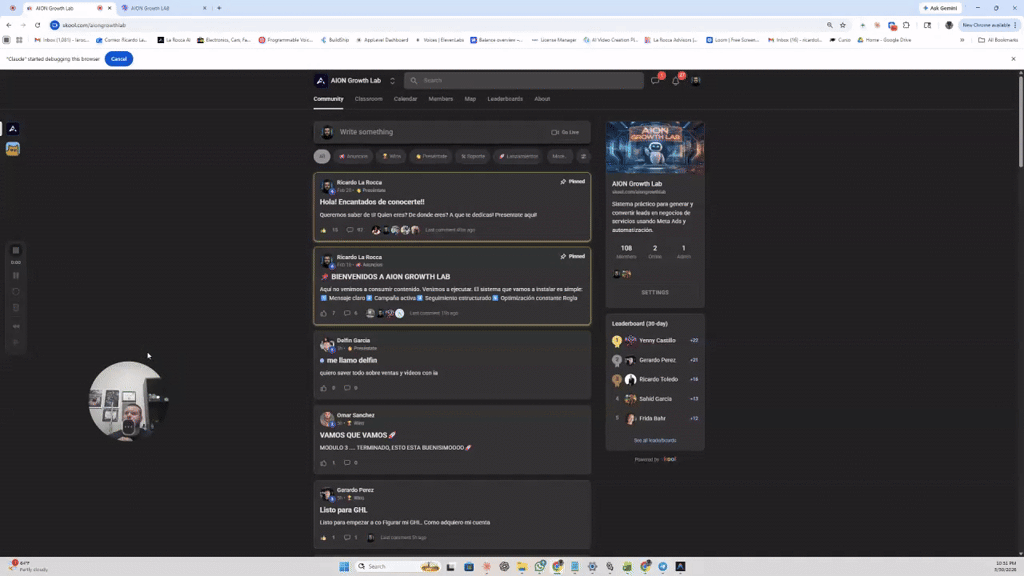Filter posts by Lanzamientos category

point(519,156)
